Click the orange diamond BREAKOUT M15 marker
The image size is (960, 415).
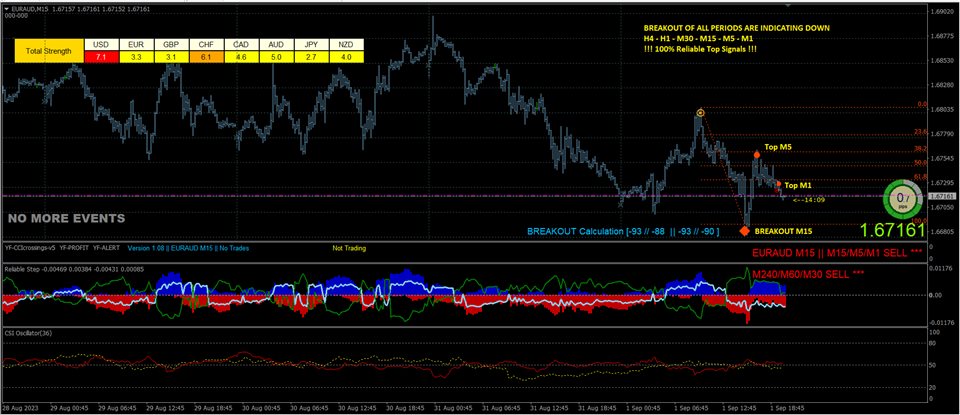[744, 231]
